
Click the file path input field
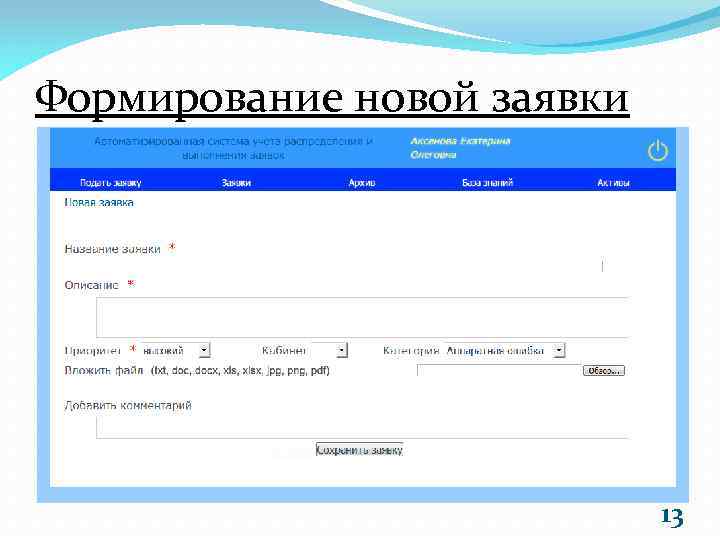(x=500, y=370)
